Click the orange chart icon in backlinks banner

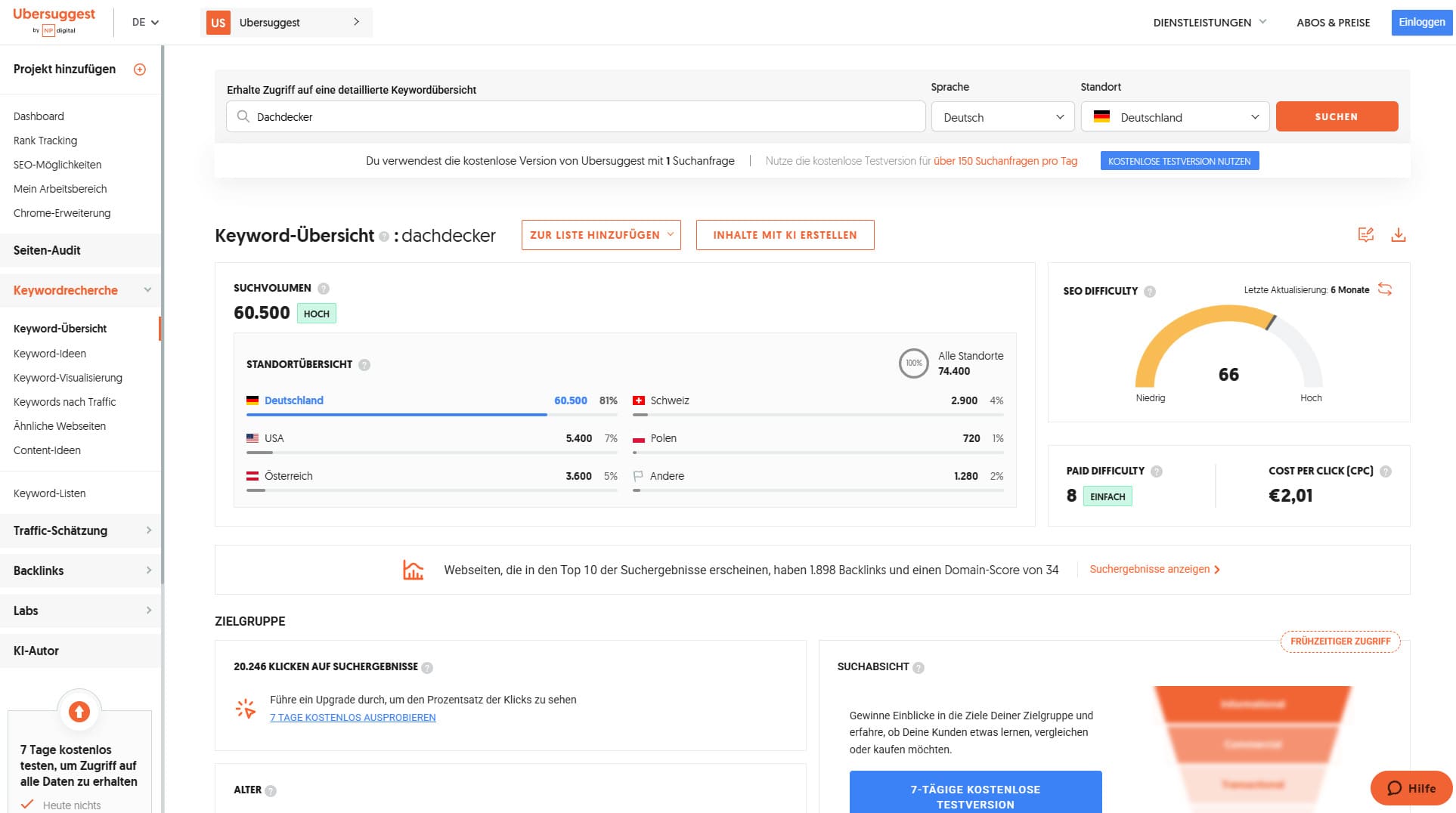(x=413, y=570)
